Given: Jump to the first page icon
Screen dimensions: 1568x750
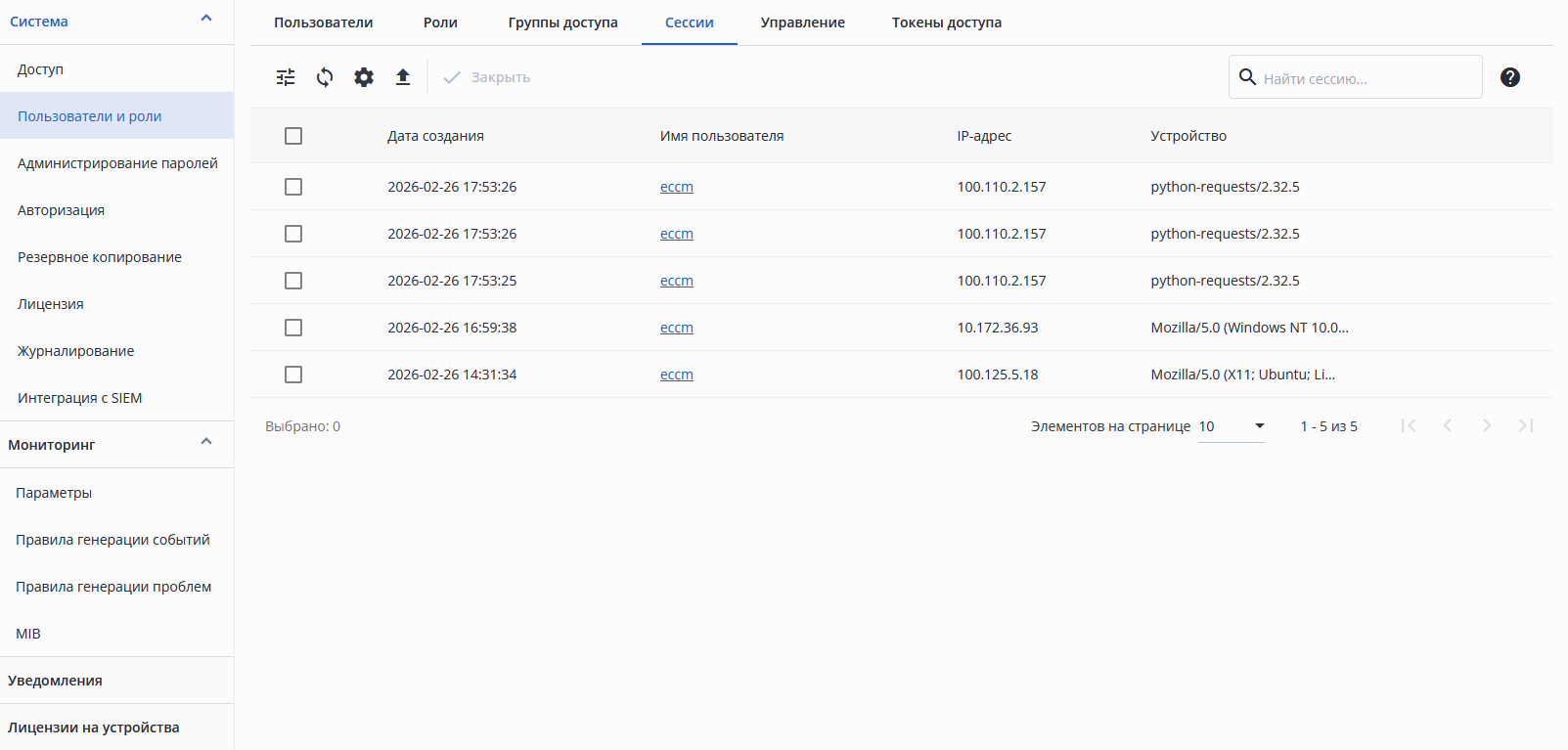Looking at the screenshot, I should pos(1409,425).
